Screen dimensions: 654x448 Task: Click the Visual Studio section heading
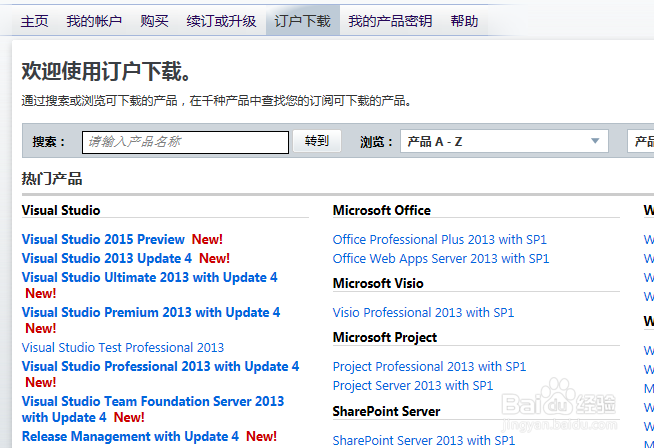pos(61,210)
